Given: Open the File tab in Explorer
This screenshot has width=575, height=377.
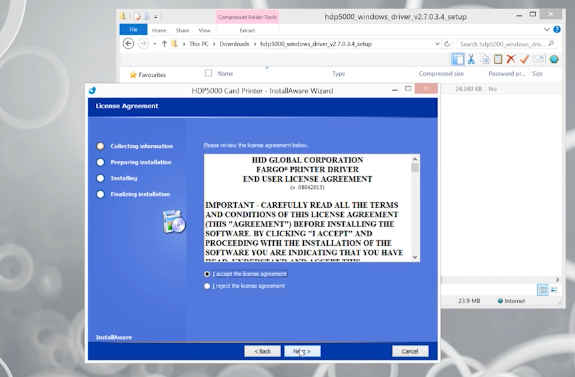Looking at the screenshot, I should 133,30.
